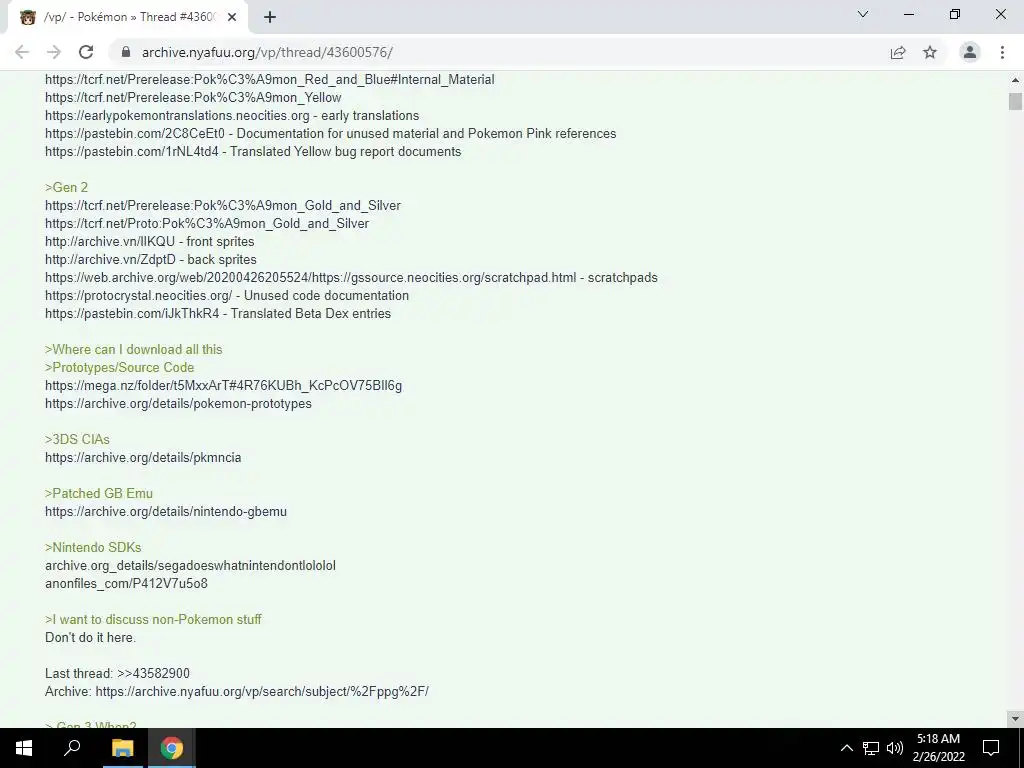The width and height of the screenshot is (1024, 768).
Task: Click the '>Gen 2' greentext line
Action: point(67,187)
